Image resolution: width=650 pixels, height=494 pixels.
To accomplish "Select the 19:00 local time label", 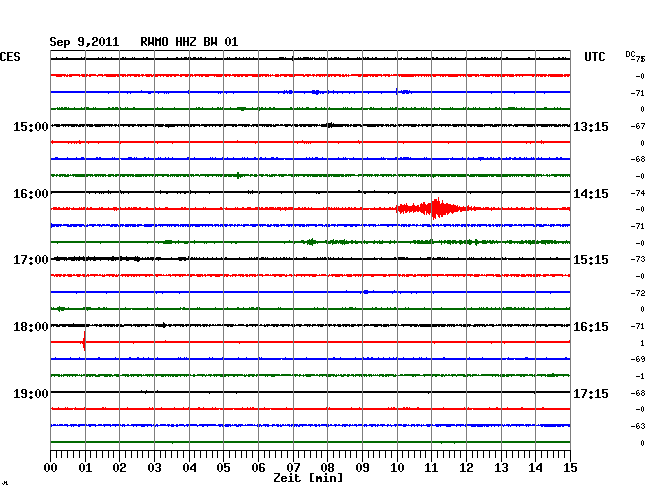I will tap(31, 393).
